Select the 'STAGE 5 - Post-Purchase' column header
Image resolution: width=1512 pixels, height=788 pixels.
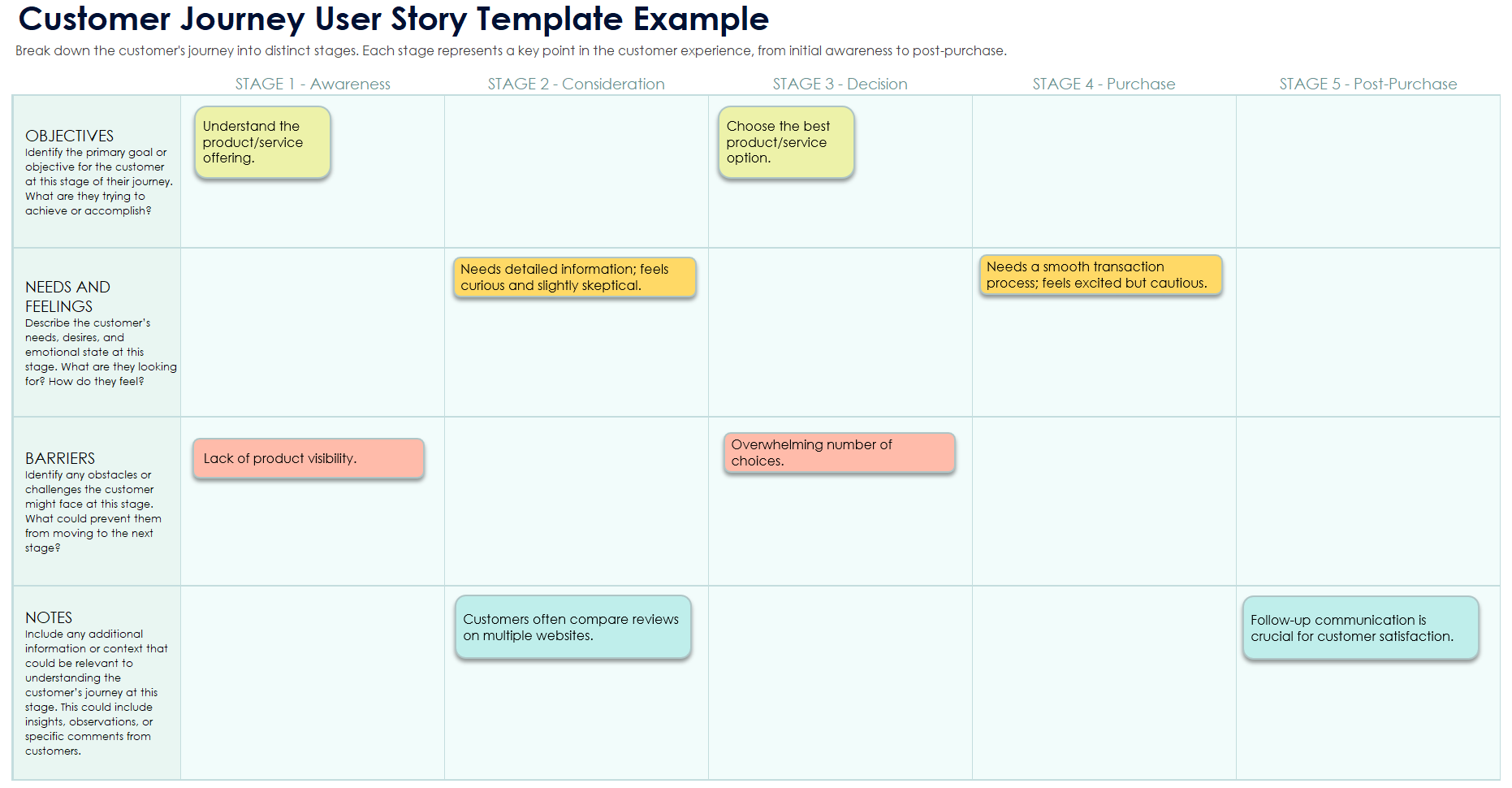[1367, 84]
